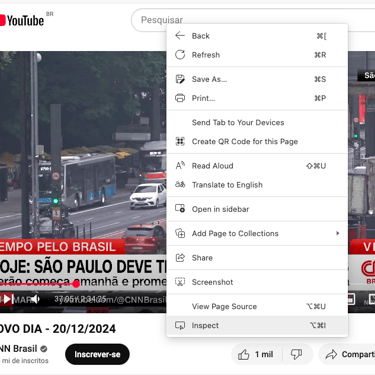The width and height of the screenshot is (375, 375).
Task: Click the video Next button
Action: pyautogui.click(x=8, y=299)
